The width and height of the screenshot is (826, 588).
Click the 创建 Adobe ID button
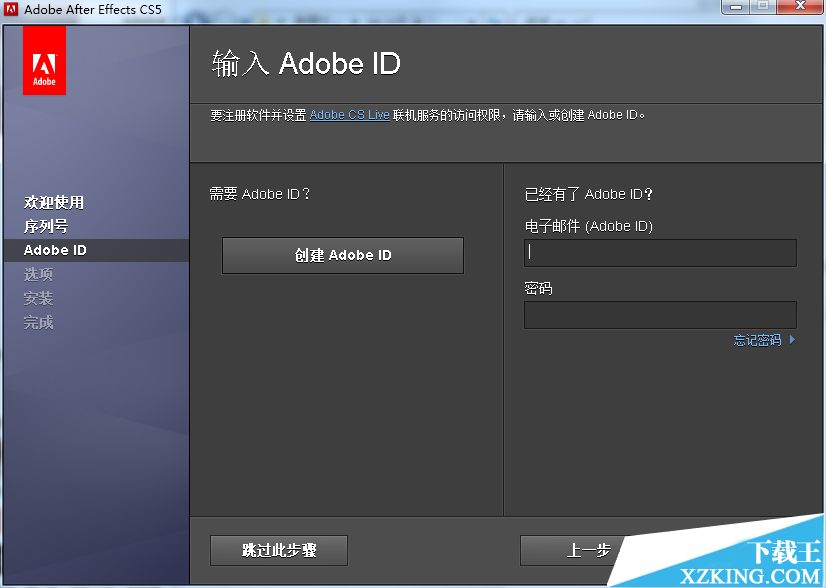pyautogui.click(x=343, y=256)
